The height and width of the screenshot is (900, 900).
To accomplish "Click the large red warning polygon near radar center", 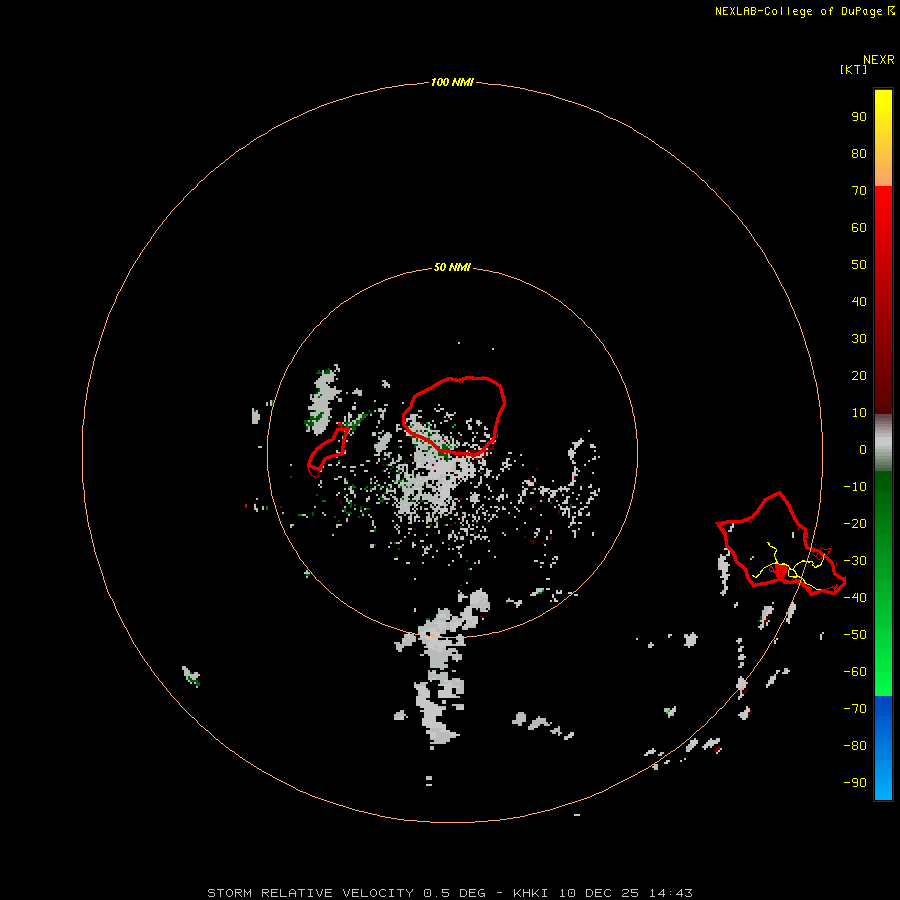I will click(453, 416).
